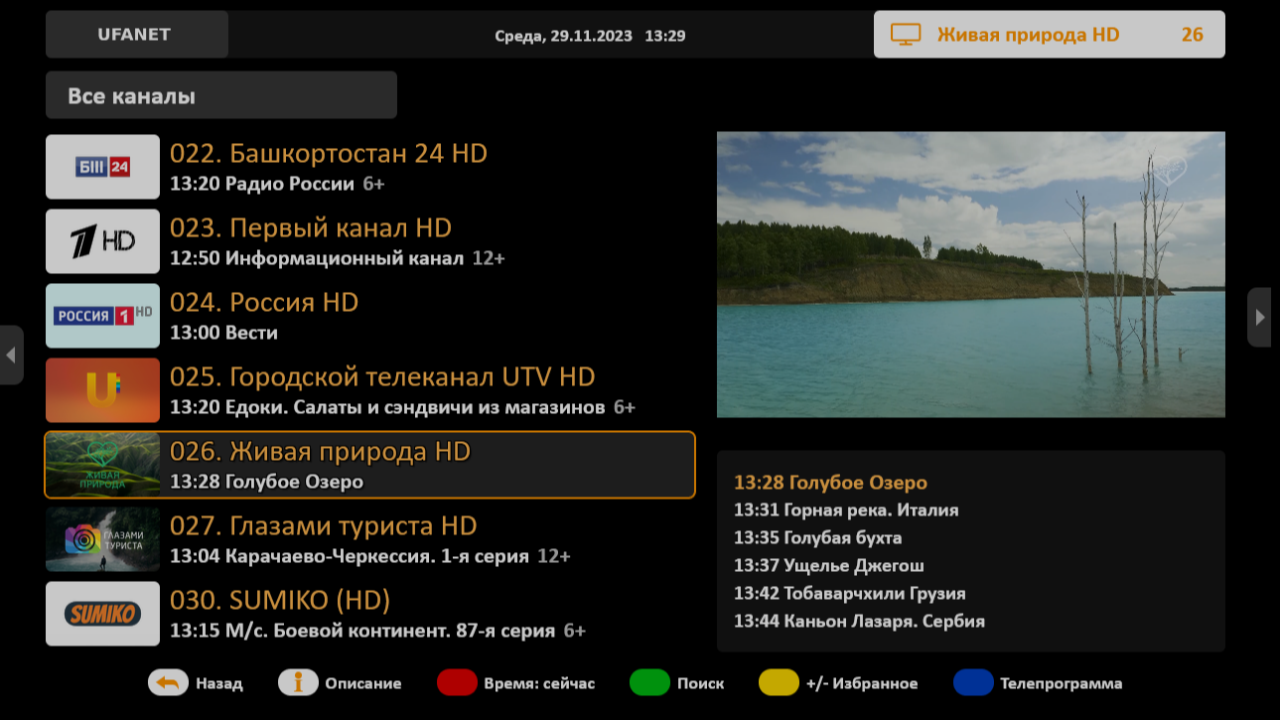Open the Глазами туриста channel logo
This screenshot has width=1280, height=720.
[102, 539]
